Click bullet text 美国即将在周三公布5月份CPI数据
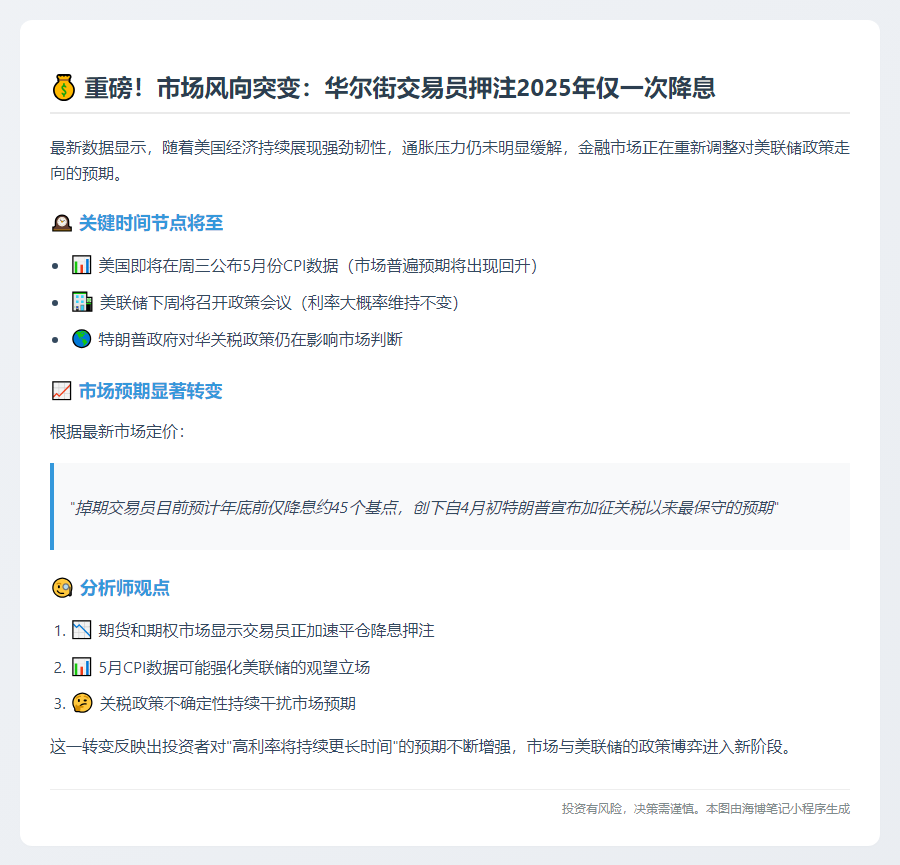900x865 pixels. pos(319,266)
